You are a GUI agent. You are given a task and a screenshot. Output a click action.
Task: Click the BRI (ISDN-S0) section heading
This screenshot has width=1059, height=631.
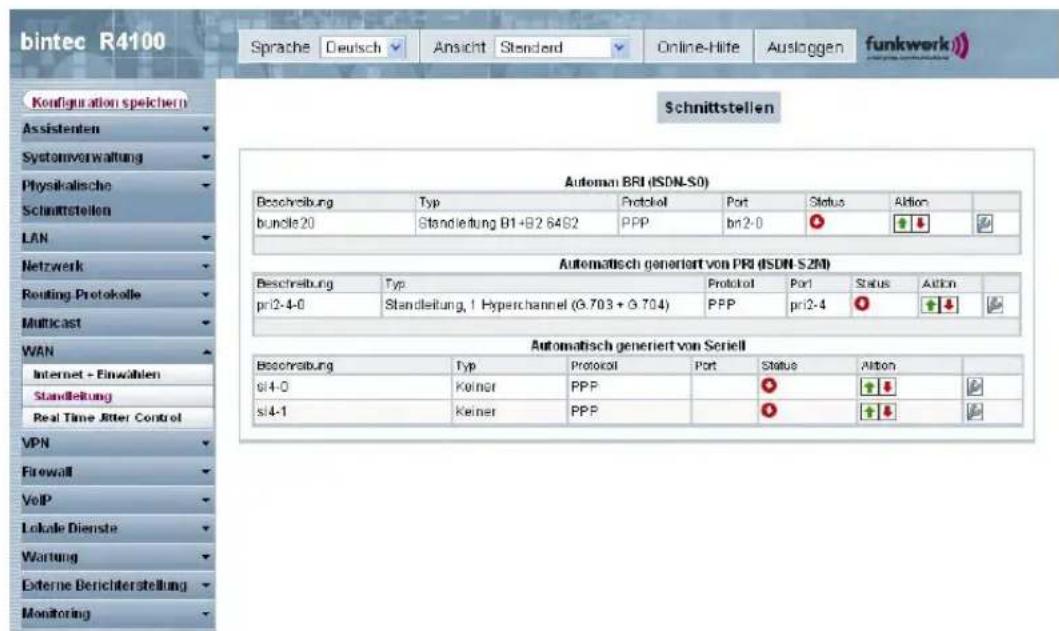(636, 182)
